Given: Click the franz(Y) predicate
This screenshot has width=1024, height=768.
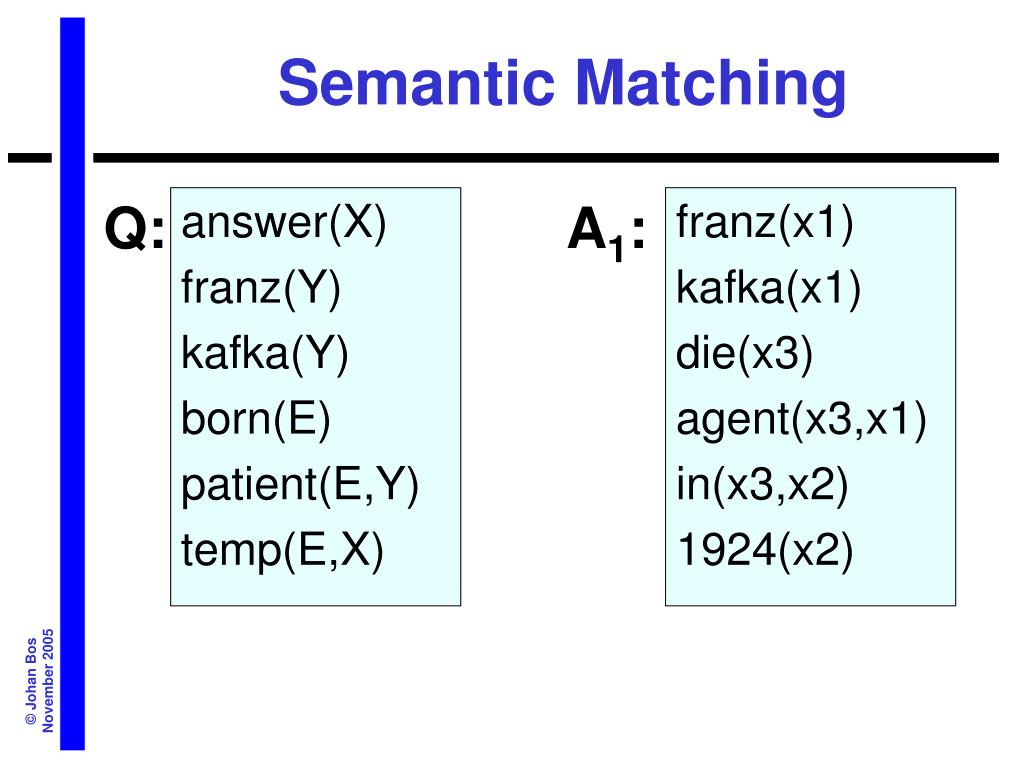Looking at the screenshot, I should click(x=261, y=288).
